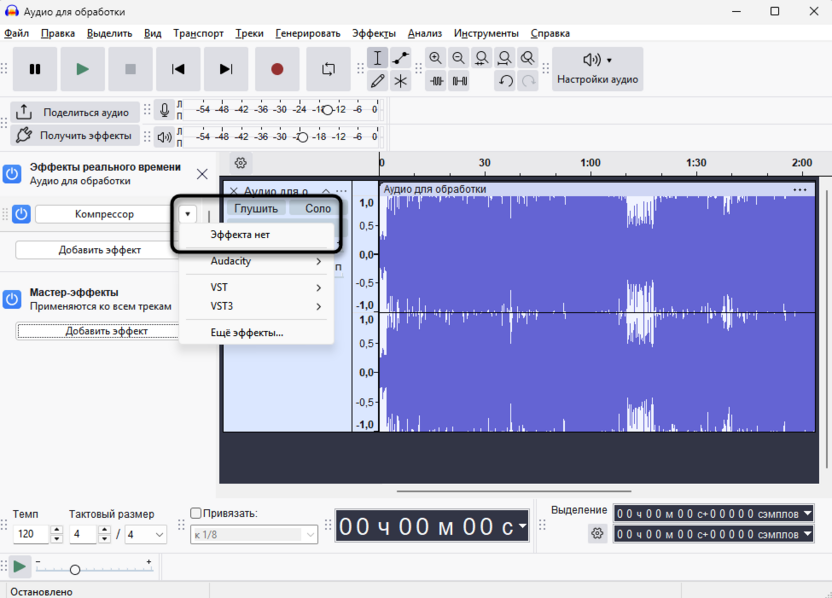
Task: Open the snap к 1/8 dropdown
Action: 254,534
